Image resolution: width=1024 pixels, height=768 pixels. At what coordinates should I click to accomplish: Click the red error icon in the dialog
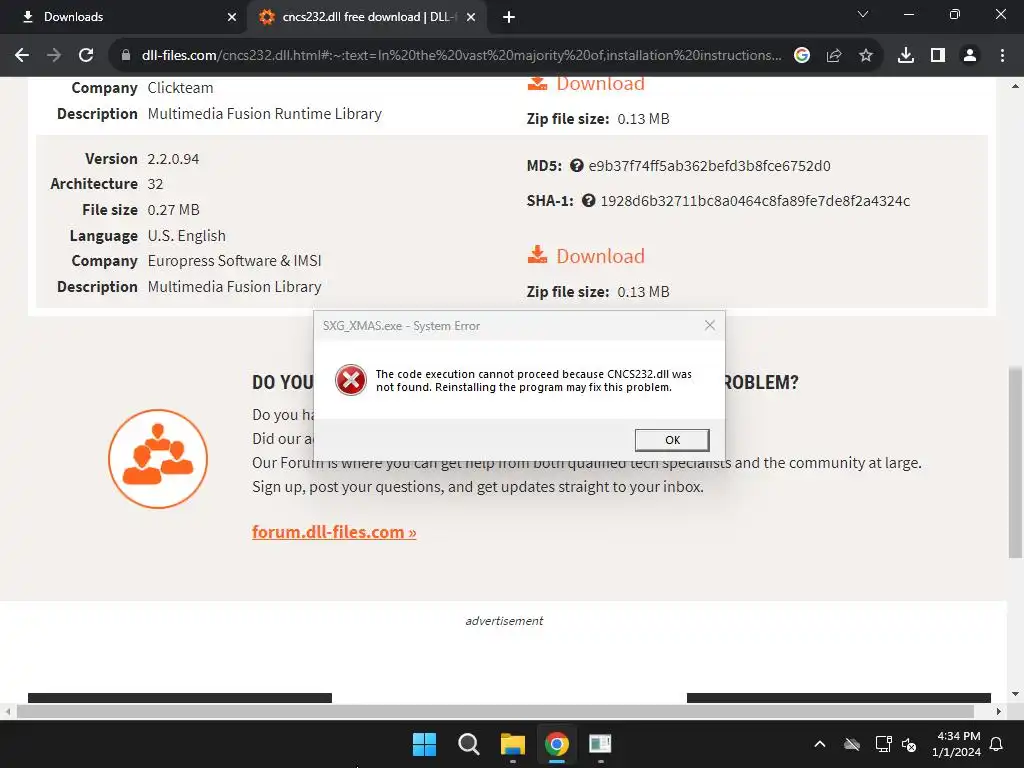(x=351, y=380)
